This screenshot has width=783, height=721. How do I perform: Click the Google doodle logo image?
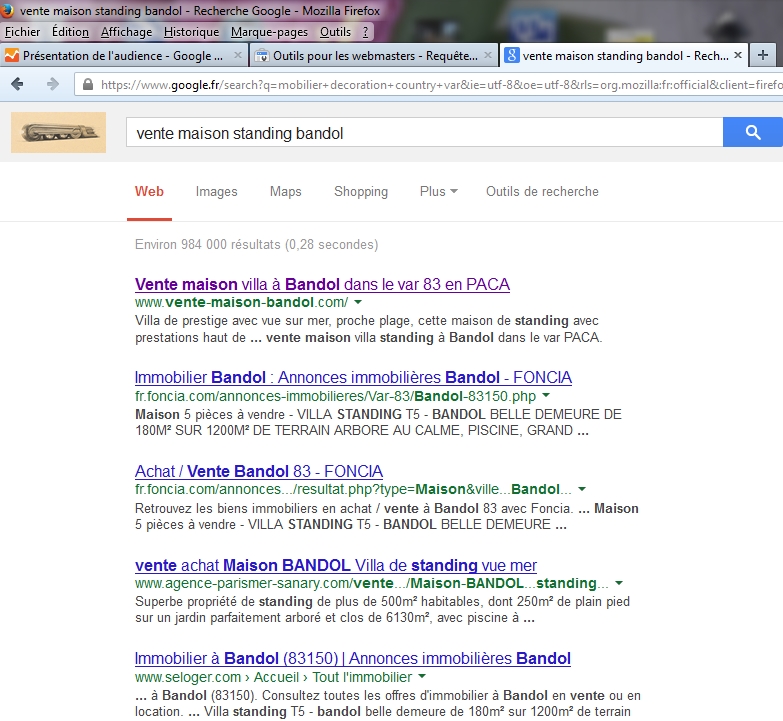pyautogui.click(x=58, y=132)
